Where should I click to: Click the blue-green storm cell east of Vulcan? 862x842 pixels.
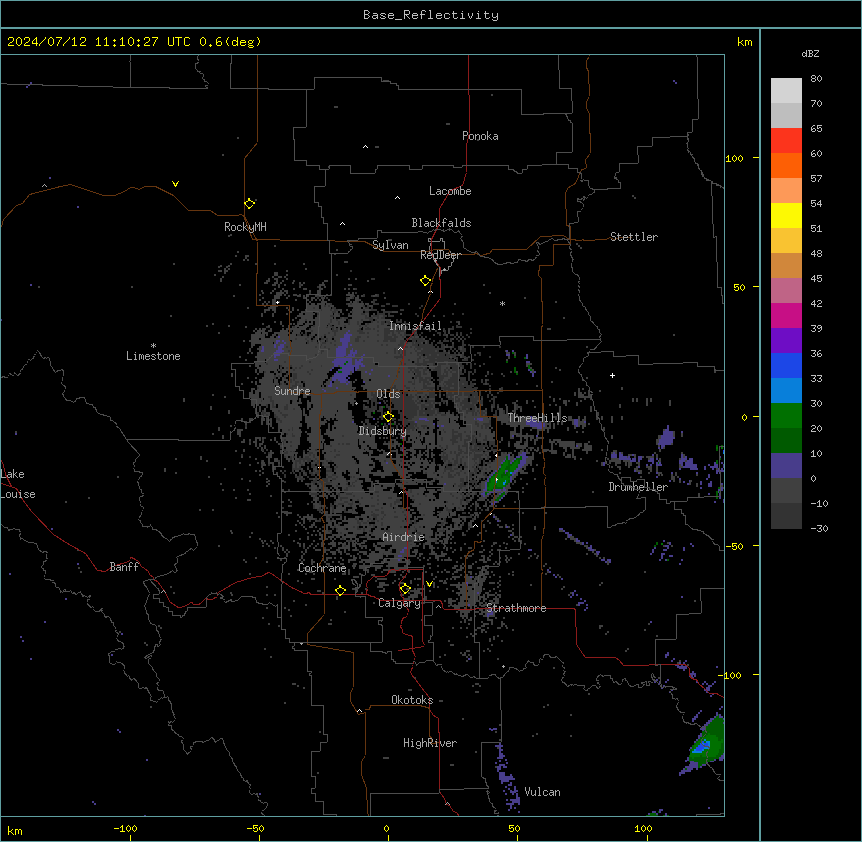706,743
